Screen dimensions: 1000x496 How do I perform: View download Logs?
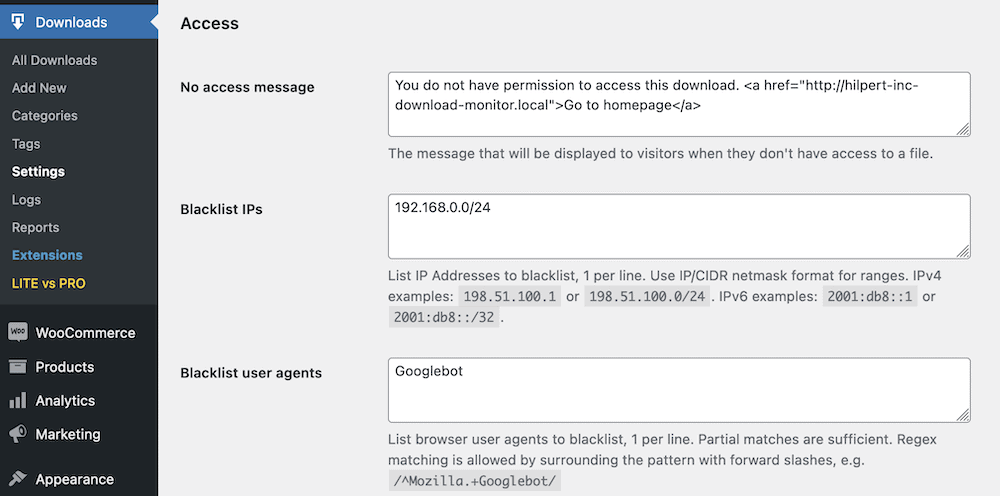pos(26,200)
